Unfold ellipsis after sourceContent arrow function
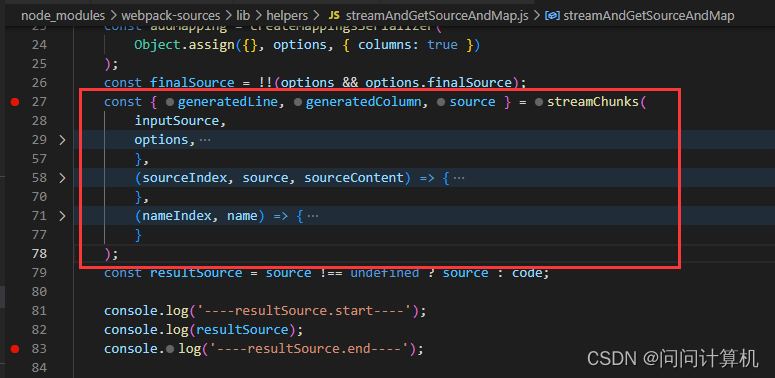 tap(459, 178)
